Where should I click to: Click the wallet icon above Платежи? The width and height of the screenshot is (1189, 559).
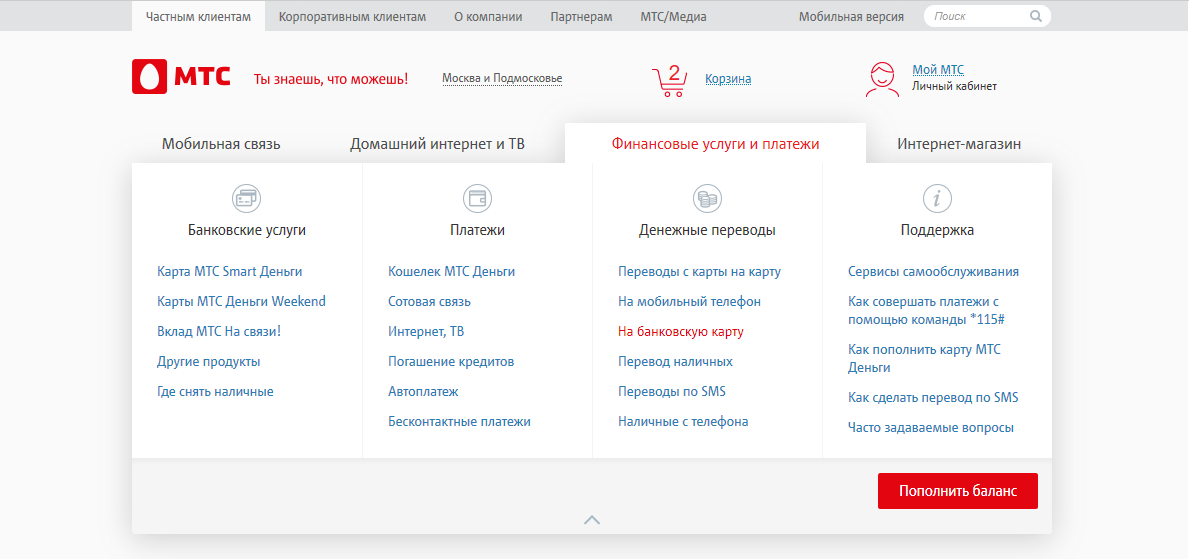coord(477,199)
